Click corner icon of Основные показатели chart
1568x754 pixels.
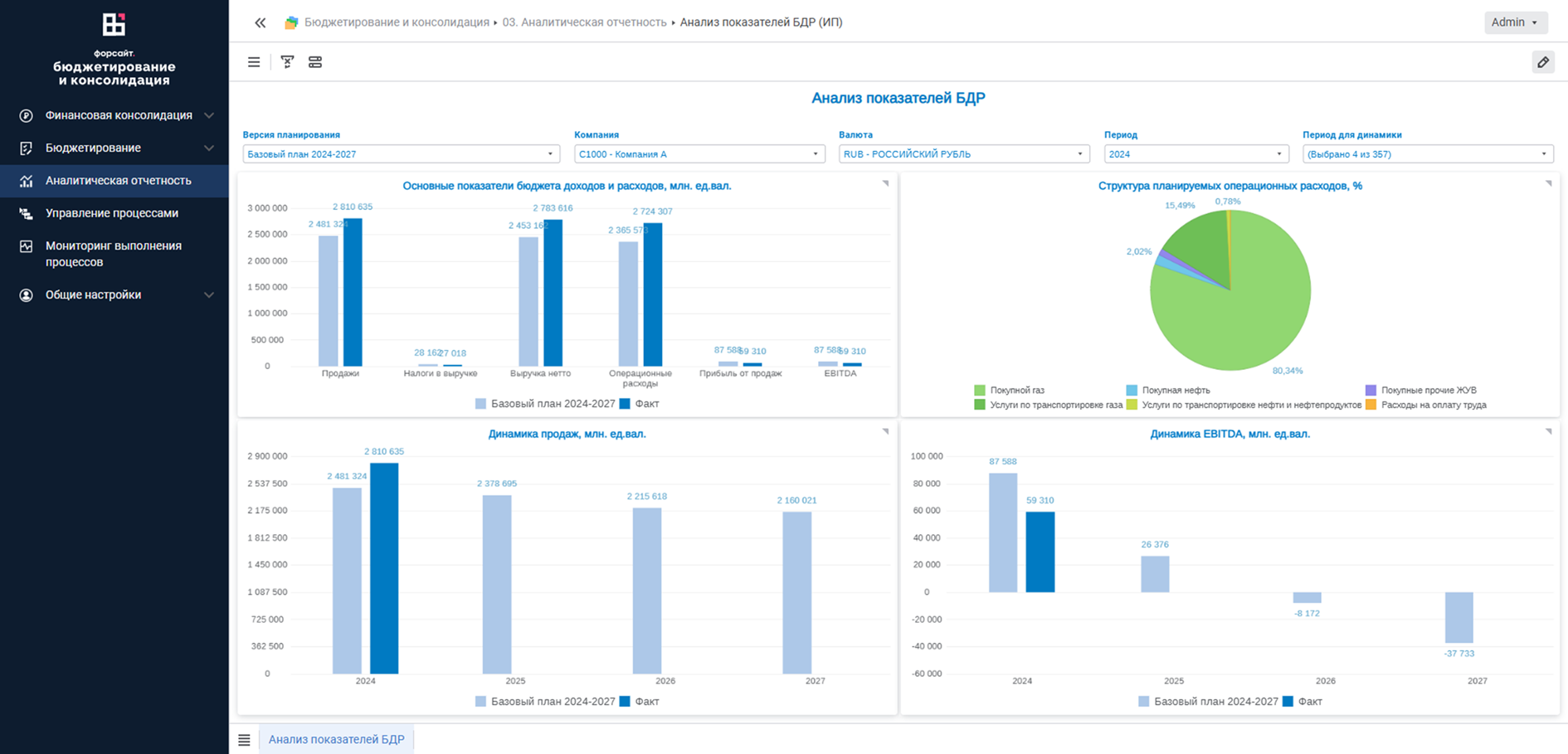tap(885, 183)
